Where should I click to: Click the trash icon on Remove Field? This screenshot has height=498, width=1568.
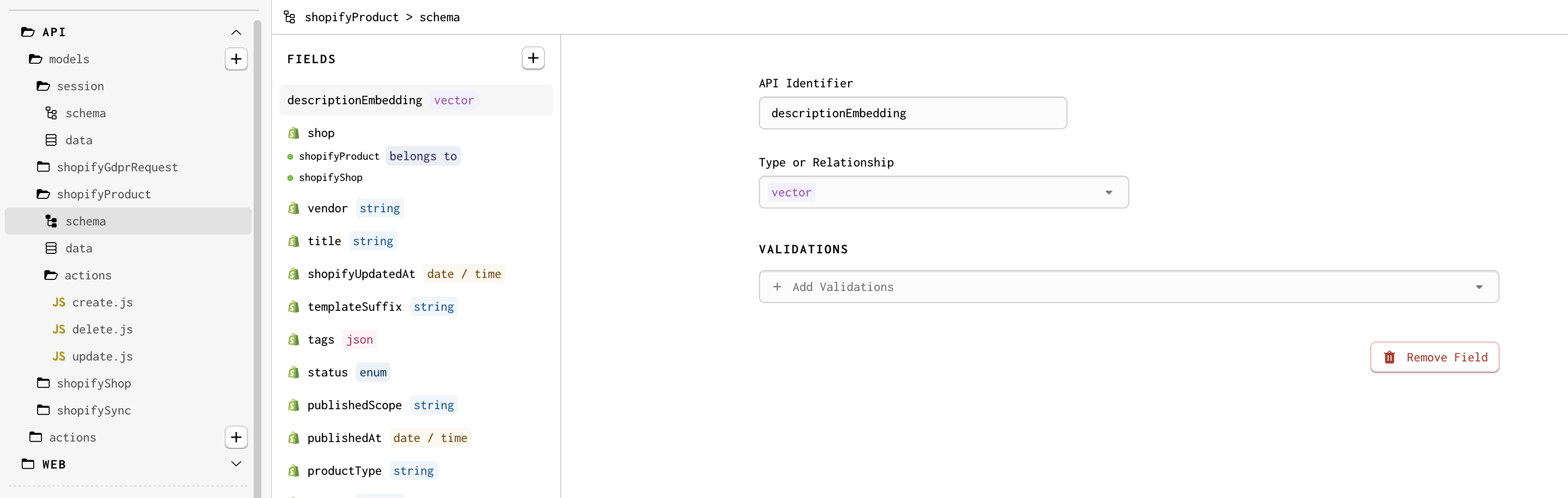(1389, 357)
